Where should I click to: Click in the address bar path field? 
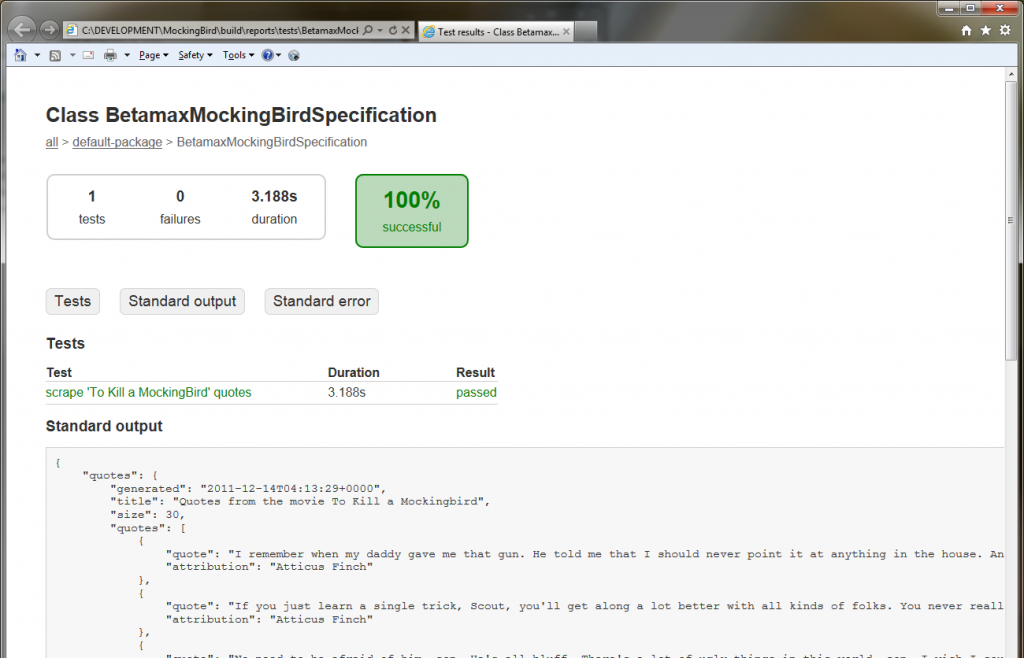tap(220, 30)
